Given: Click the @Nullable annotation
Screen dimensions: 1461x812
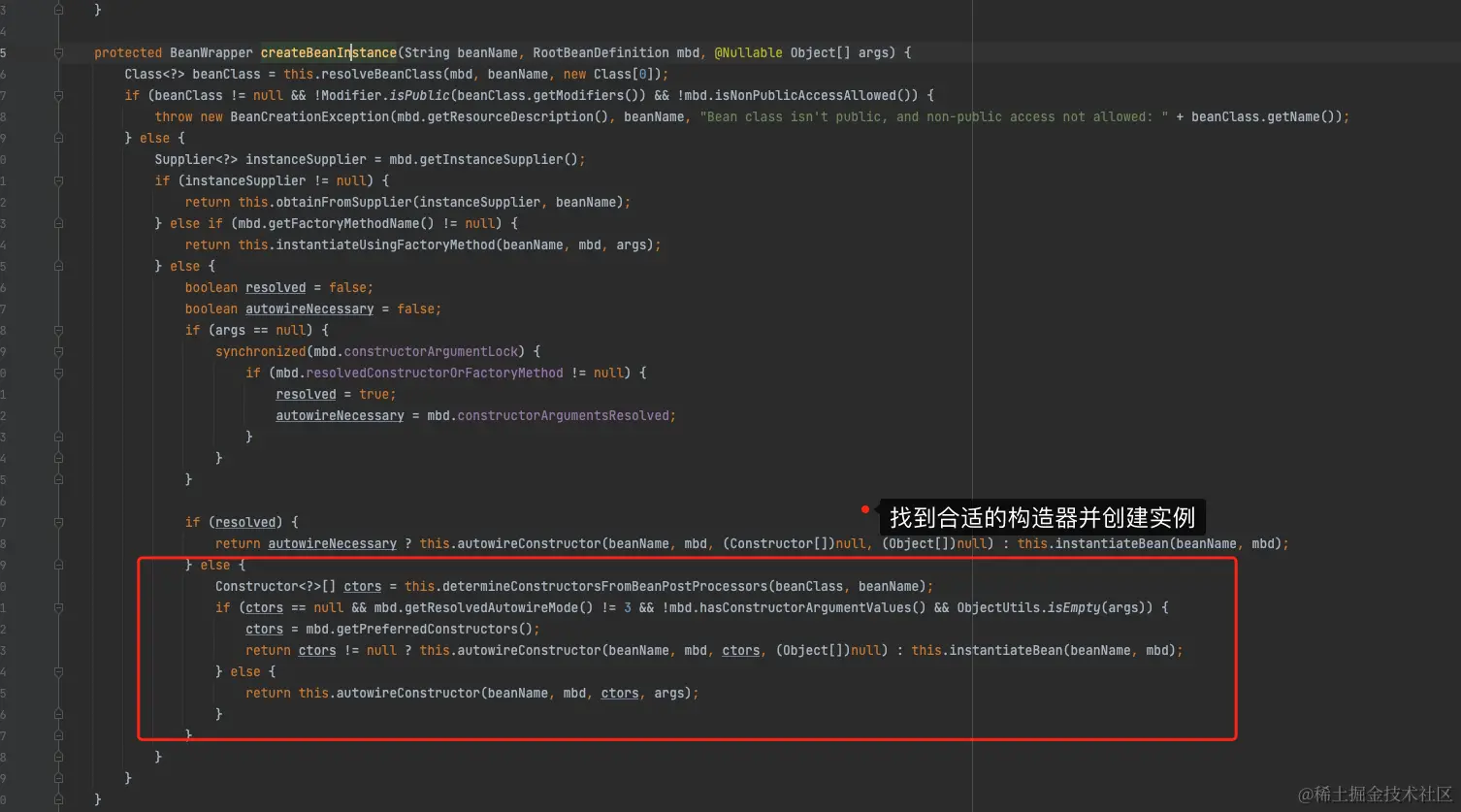Looking at the screenshot, I should point(748,52).
